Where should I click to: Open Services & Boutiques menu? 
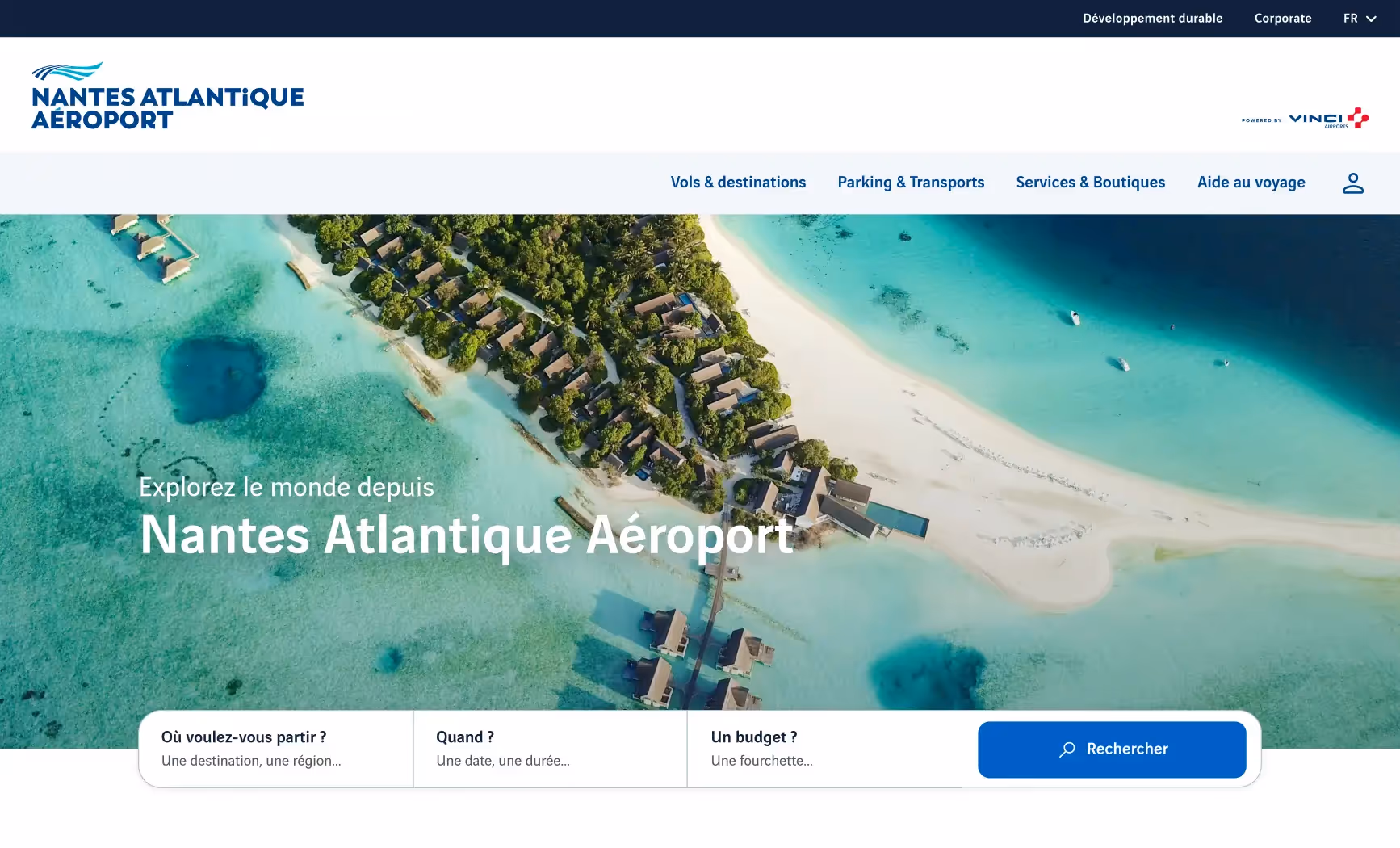click(1091, 183)
